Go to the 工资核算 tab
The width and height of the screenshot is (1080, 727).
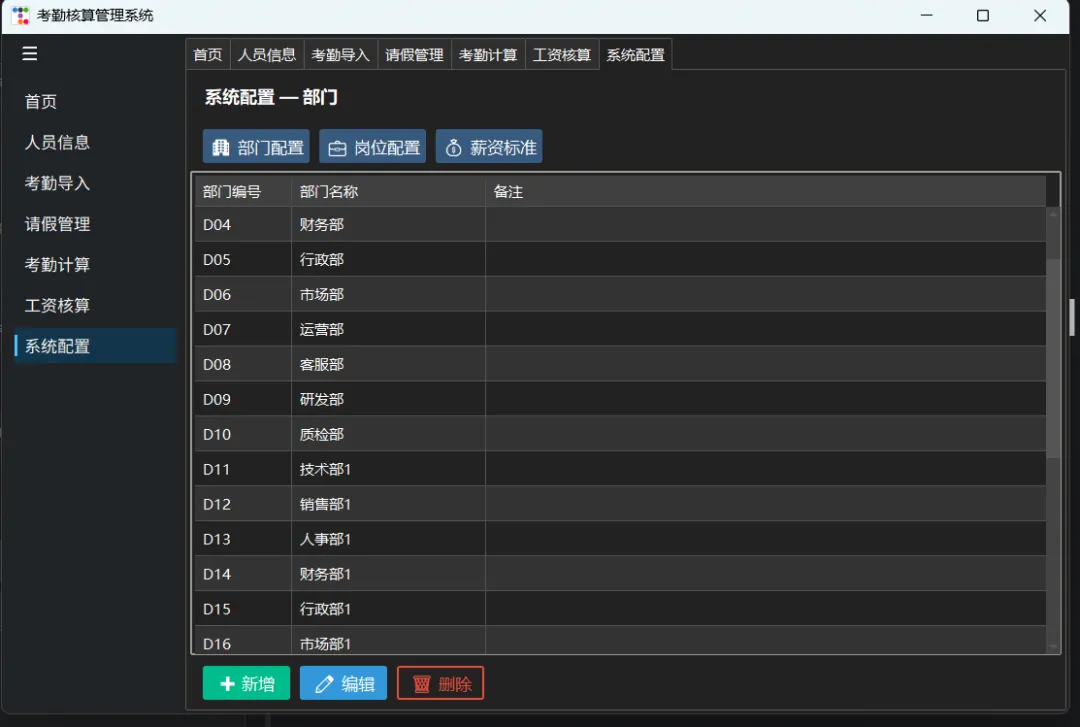[x=562, y=54]
